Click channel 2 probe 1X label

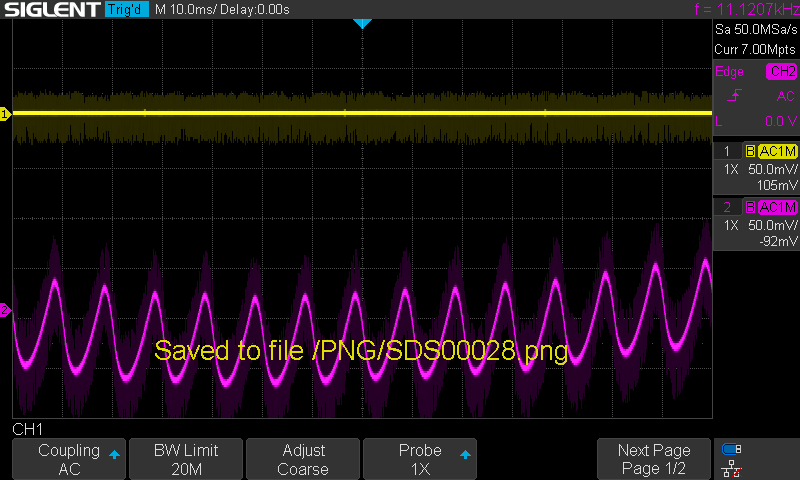[731, 225]
